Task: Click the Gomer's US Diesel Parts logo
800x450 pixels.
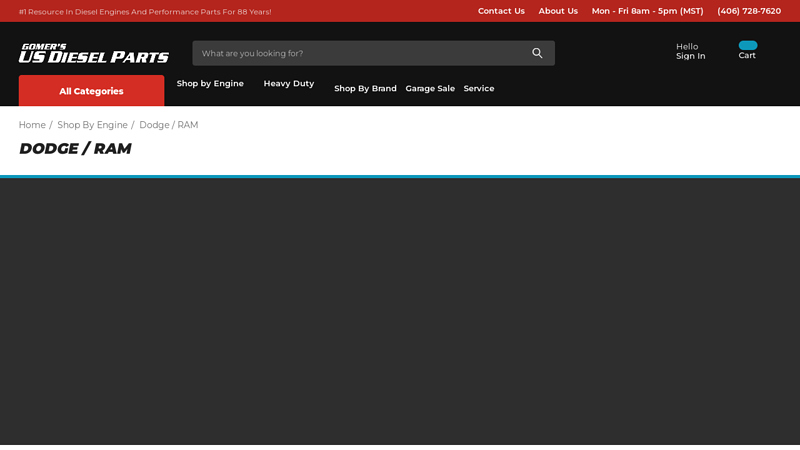Action: pyautogui.click(x=93, y=54)
